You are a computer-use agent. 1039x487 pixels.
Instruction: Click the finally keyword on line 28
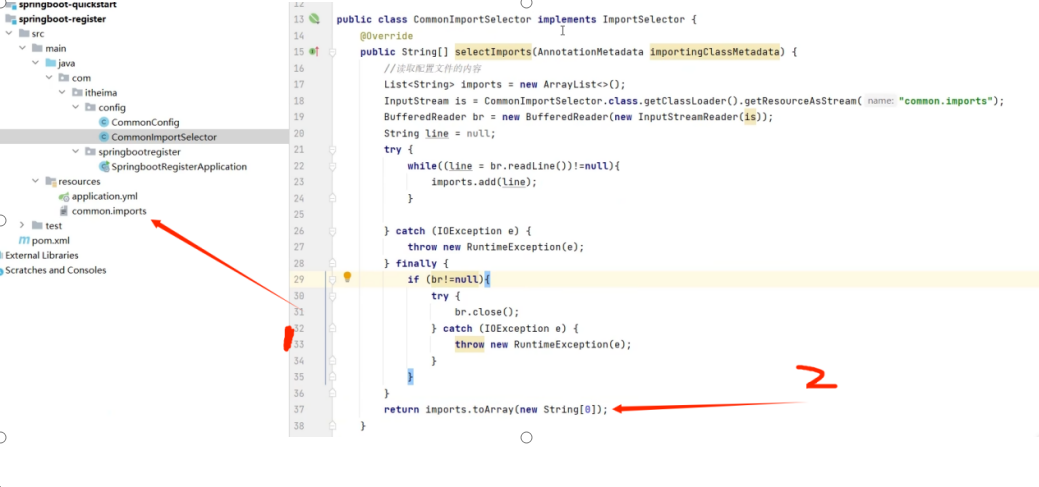[416, 263]
